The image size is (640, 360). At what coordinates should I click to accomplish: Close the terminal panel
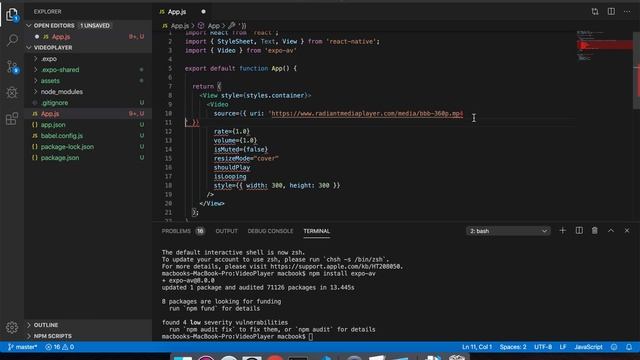pos(627,231)
